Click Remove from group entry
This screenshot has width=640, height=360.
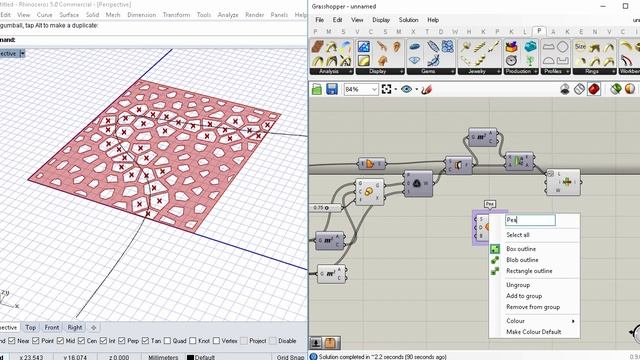point(533,307)
